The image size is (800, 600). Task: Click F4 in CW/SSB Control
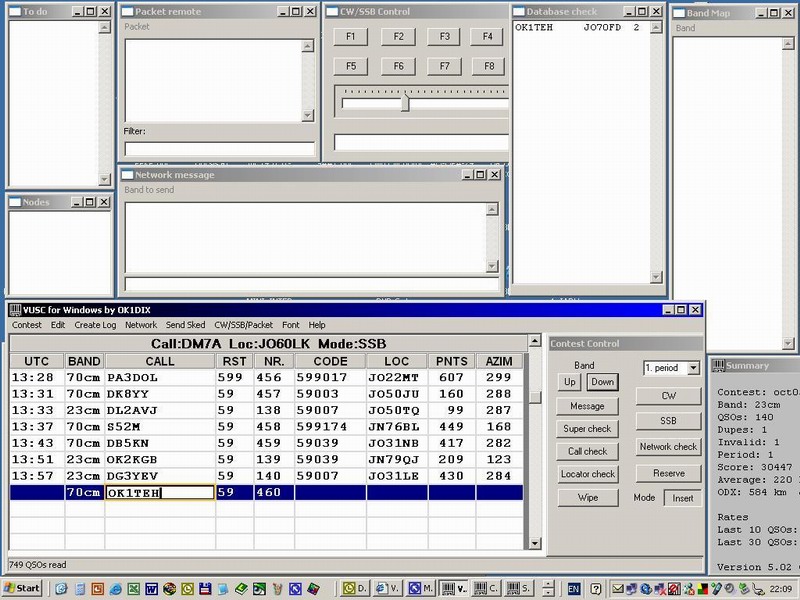(x=488, y=37)
